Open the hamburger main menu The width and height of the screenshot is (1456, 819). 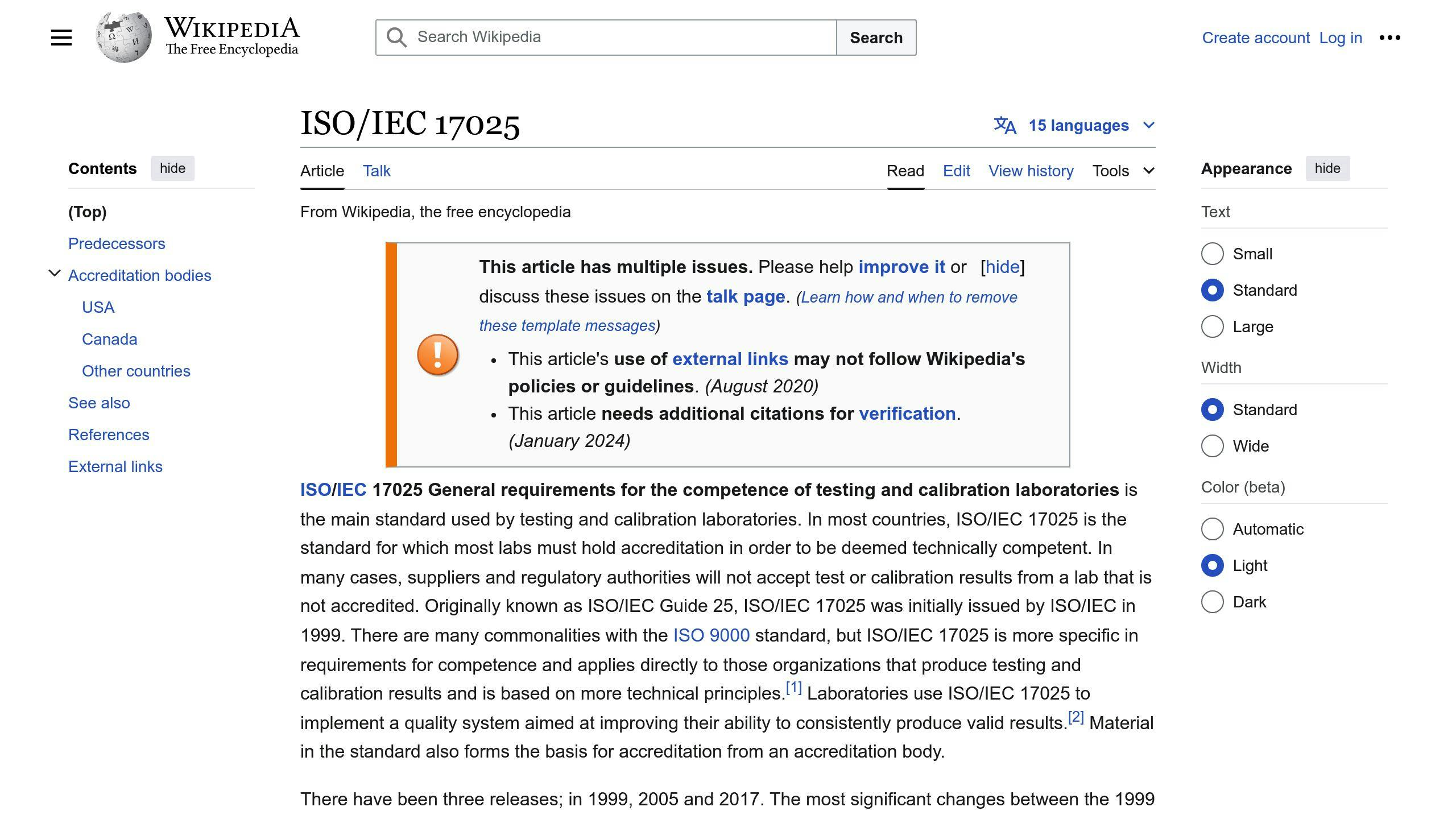61,38
